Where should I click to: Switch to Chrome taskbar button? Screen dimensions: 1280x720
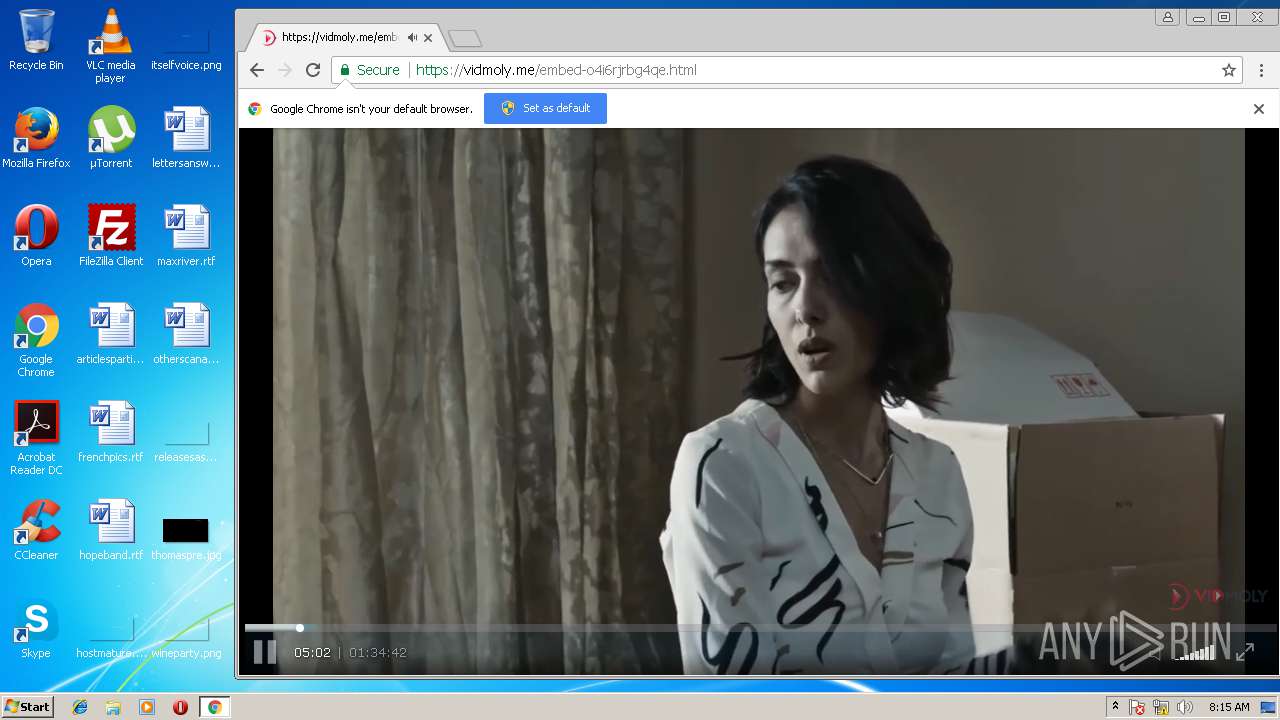click(214, 707)
